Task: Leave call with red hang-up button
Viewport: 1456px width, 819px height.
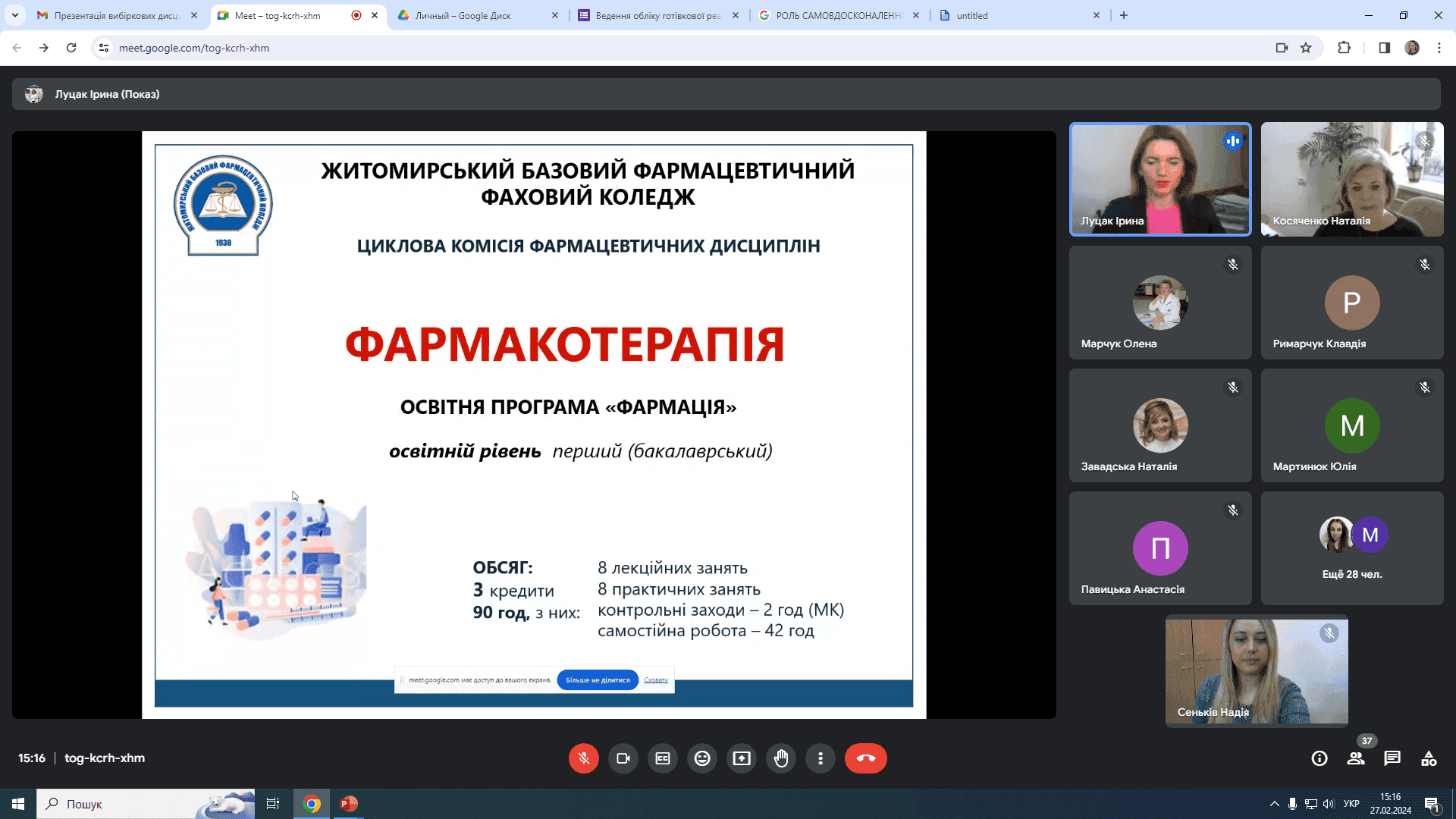Action: tap(866, 758)
